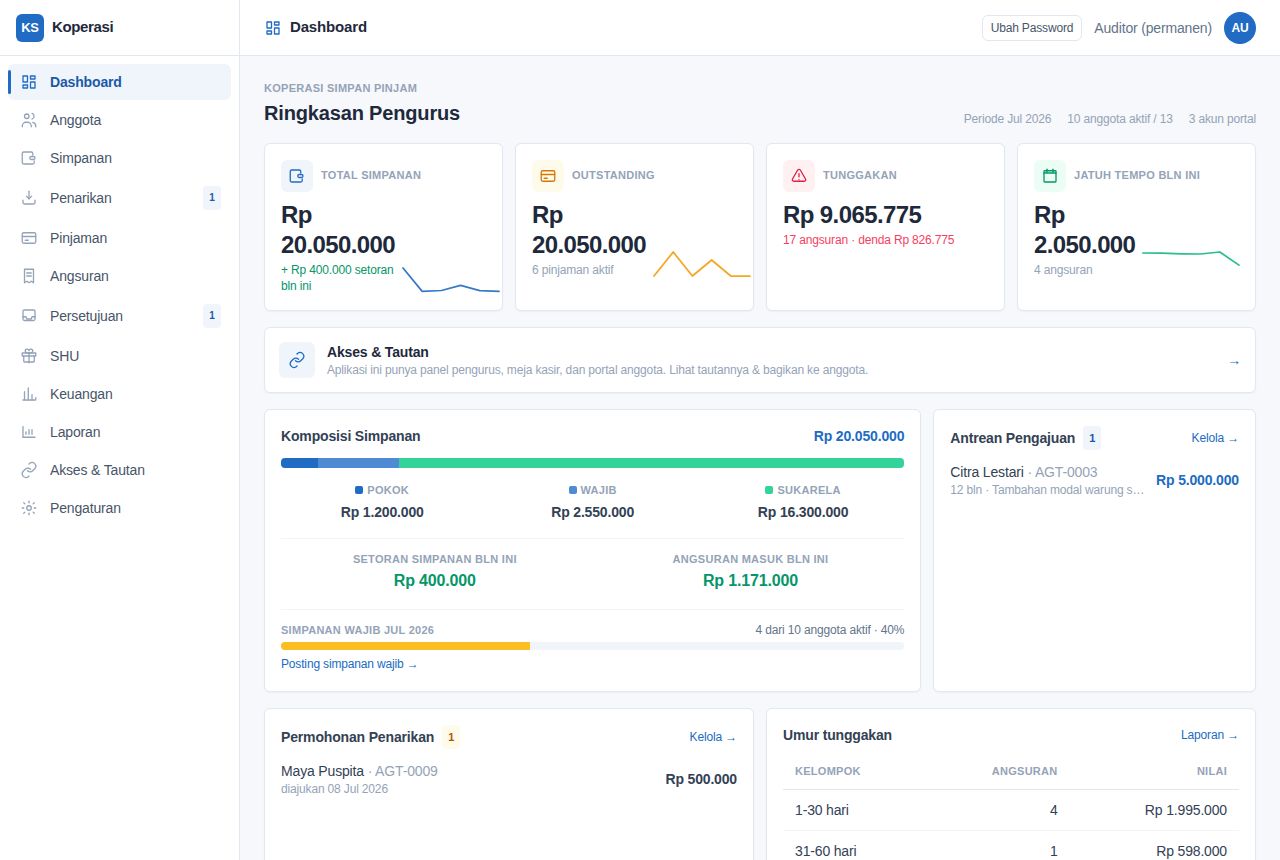1280x860 pixels.
Task: Click Kelola link in Permohonan Penarikan
Action: [x=712, y=737]
